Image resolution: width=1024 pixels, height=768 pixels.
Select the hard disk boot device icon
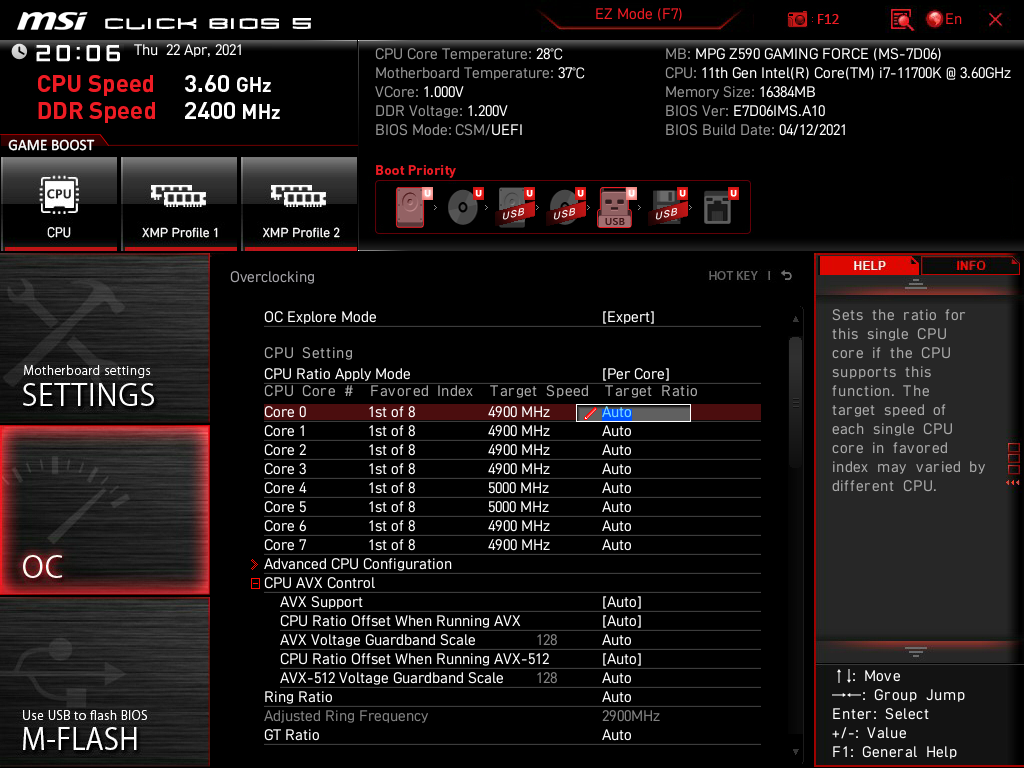[411, 208]
